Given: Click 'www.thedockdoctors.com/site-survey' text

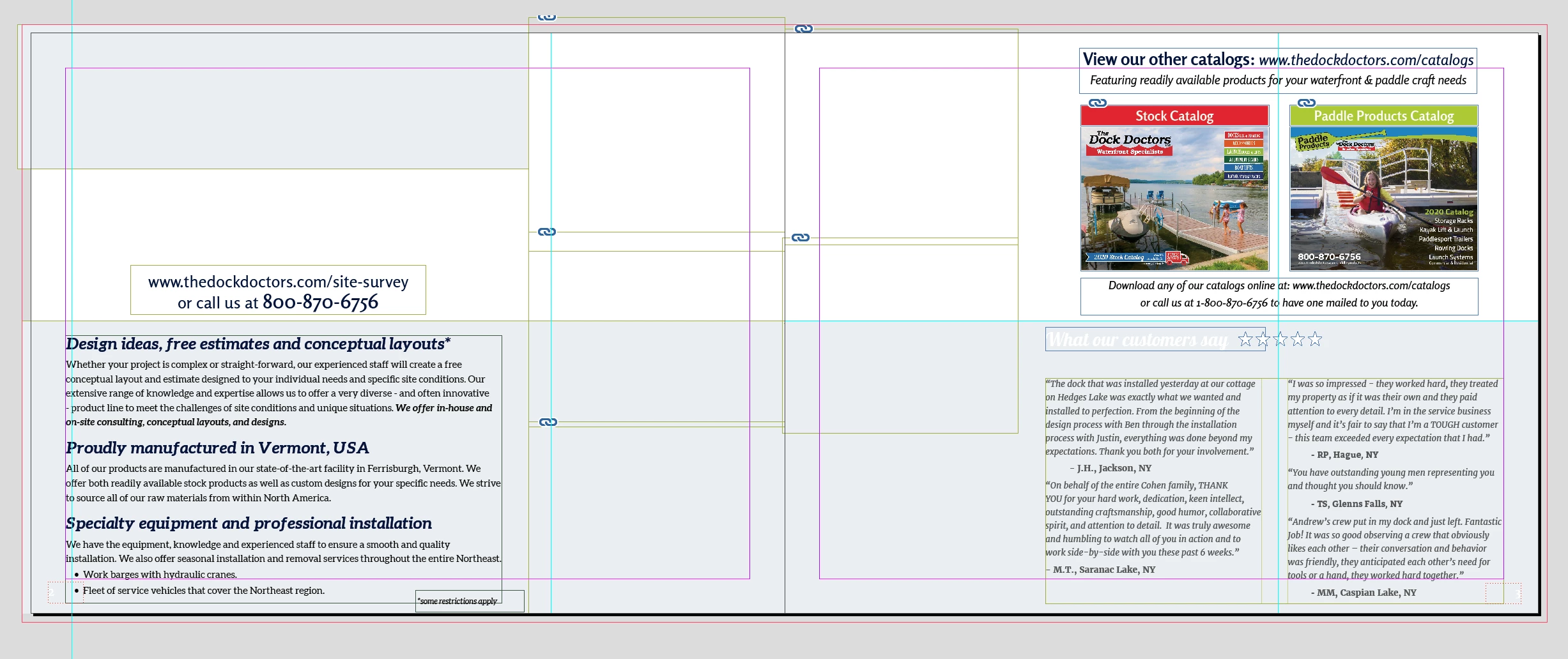Looking at the screenshot, I should pyautogui.click(x=278, y=282).
